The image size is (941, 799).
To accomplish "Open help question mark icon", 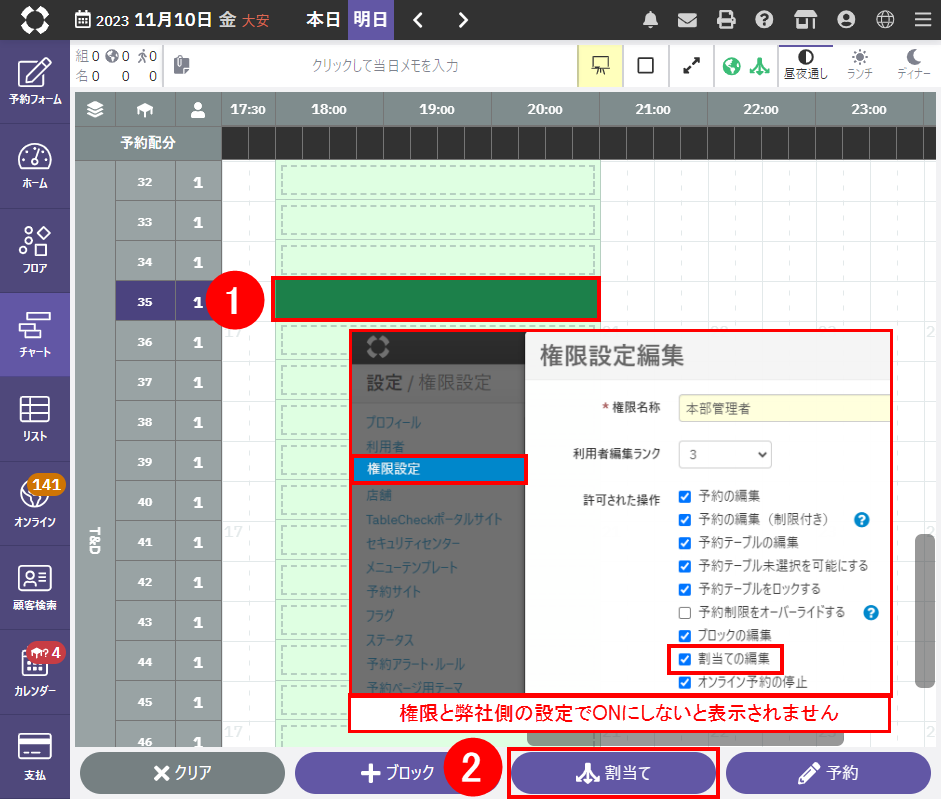I will pyautogui.click(x=764, y=20).
